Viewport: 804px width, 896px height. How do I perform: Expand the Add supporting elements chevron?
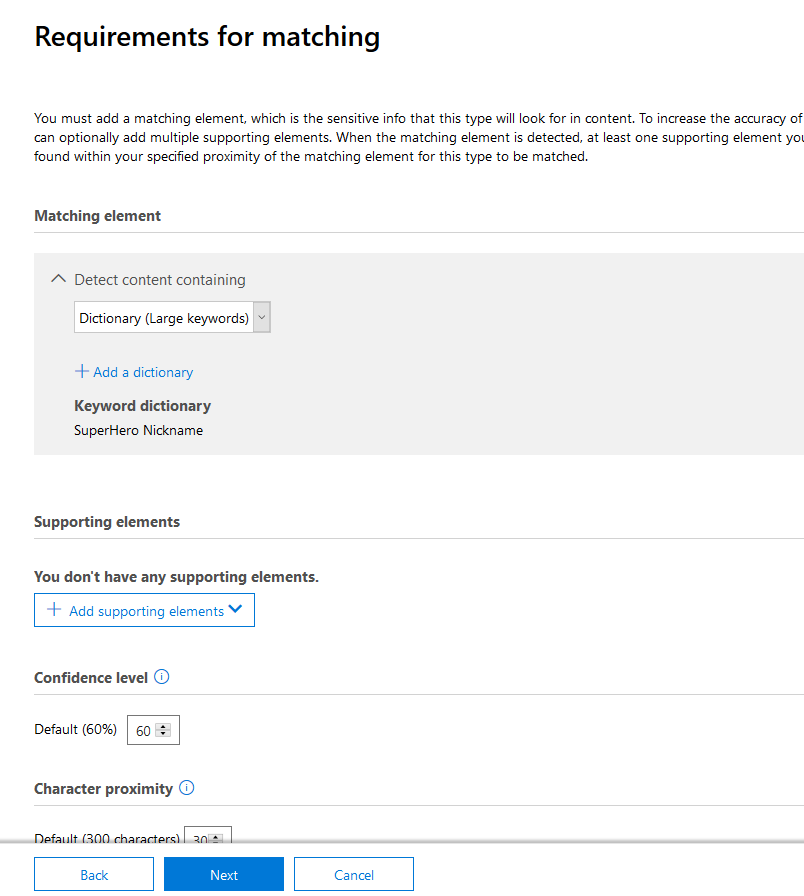click(x=236, y=610)
